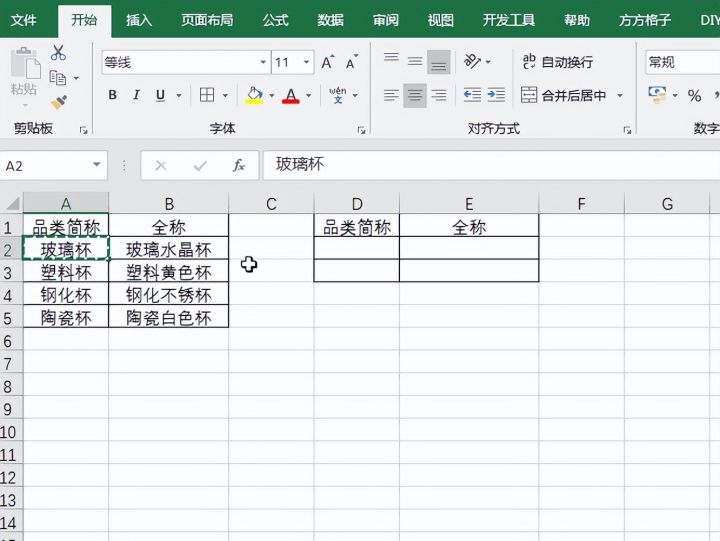Screen dimensions: 720x541
Task: Click increase indent icon
Action: 496,95
